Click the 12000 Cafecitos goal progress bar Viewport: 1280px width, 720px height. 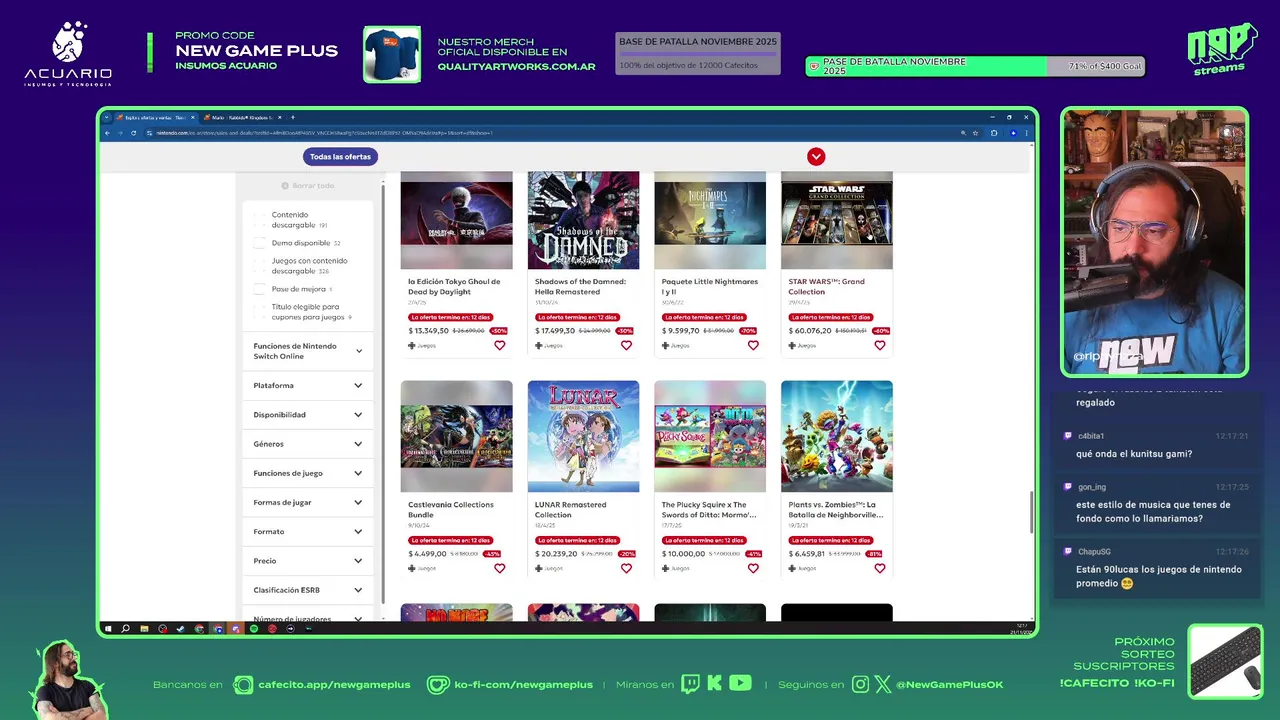tap(698, 54)
